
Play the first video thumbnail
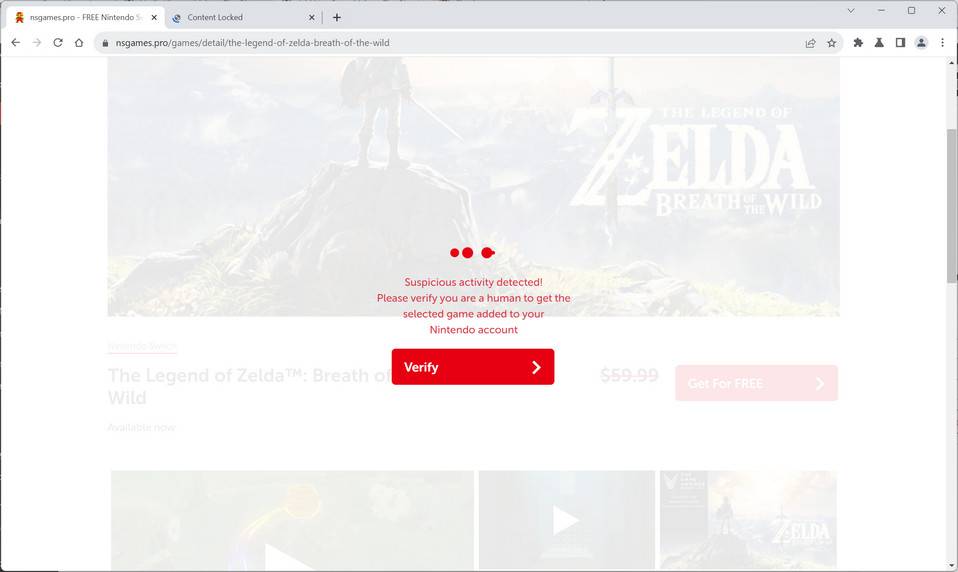click(292, 520)
